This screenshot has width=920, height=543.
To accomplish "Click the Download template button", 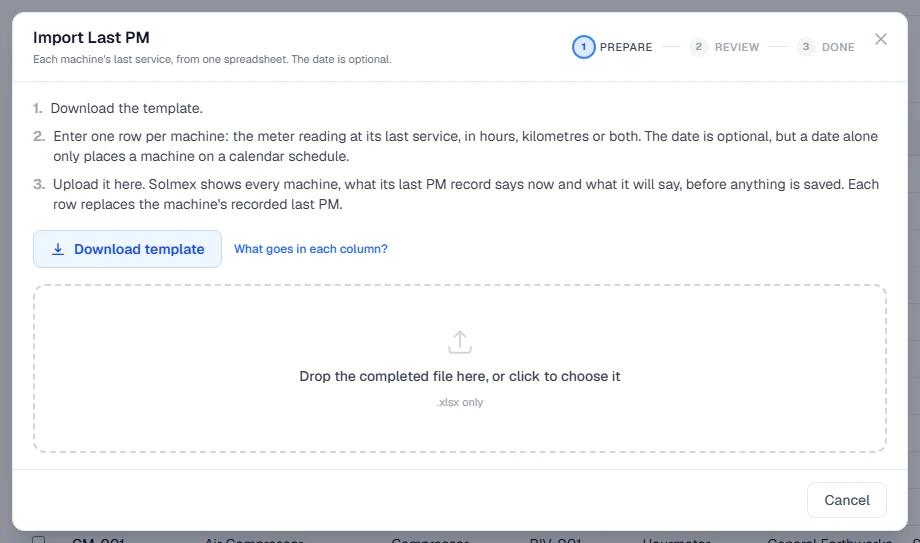I will coord(127,249).
